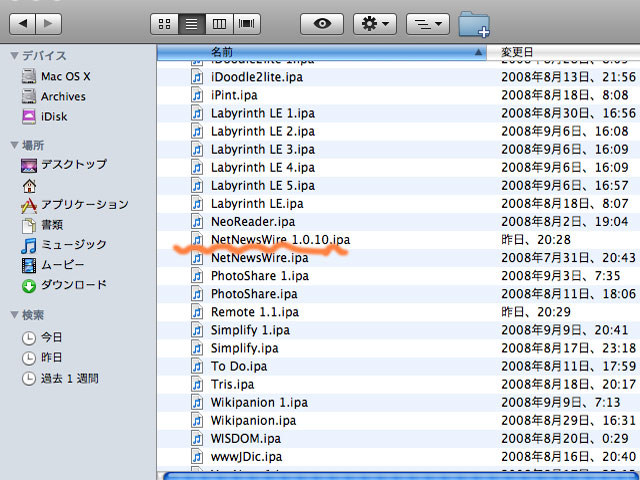
Task: Select the file PhotoShare 1.ipa
Action: pyautogui.click(x=260, y=276)
